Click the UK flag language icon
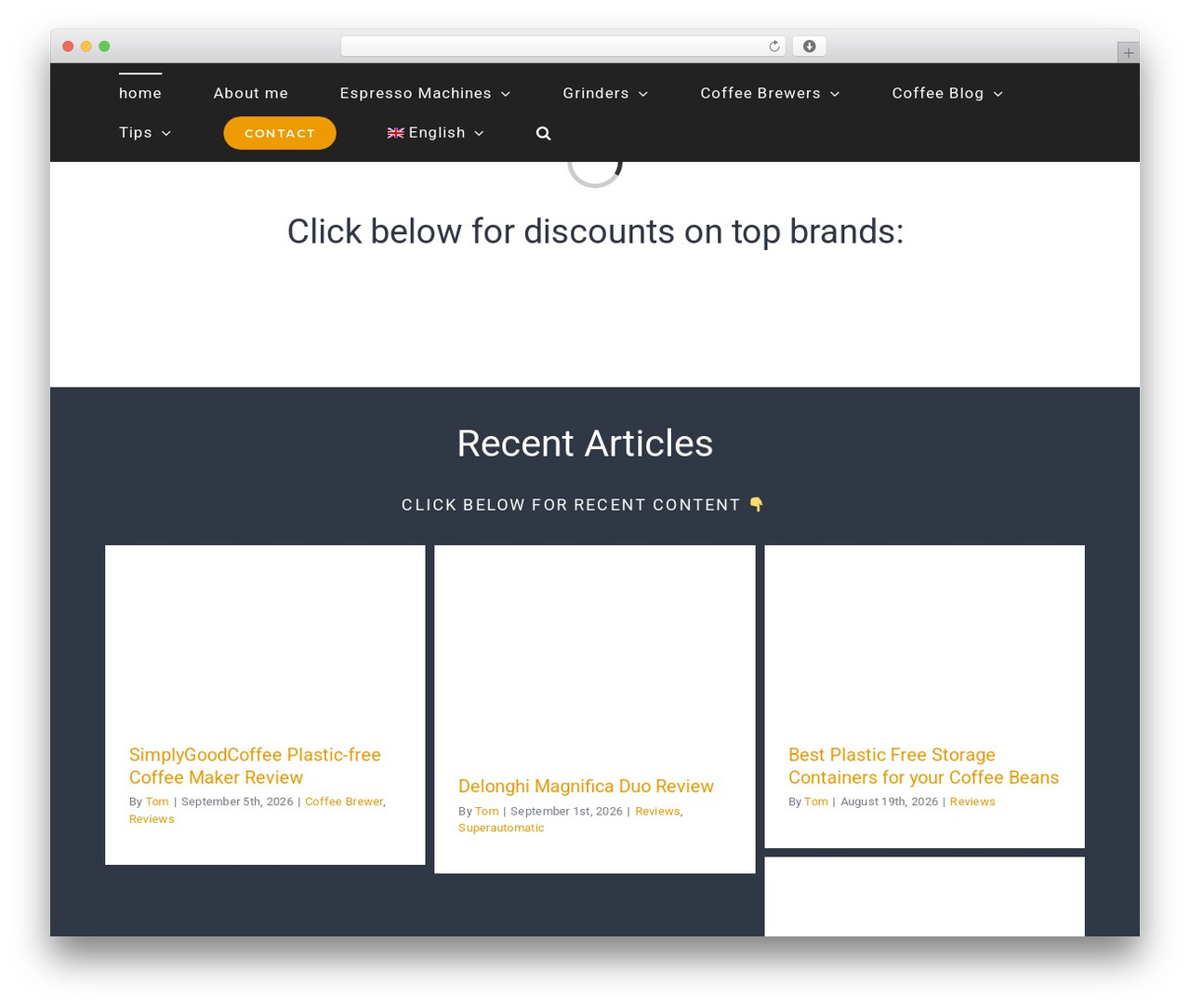The width and height of the screenshot is (1190, 1008). point(396,133)
